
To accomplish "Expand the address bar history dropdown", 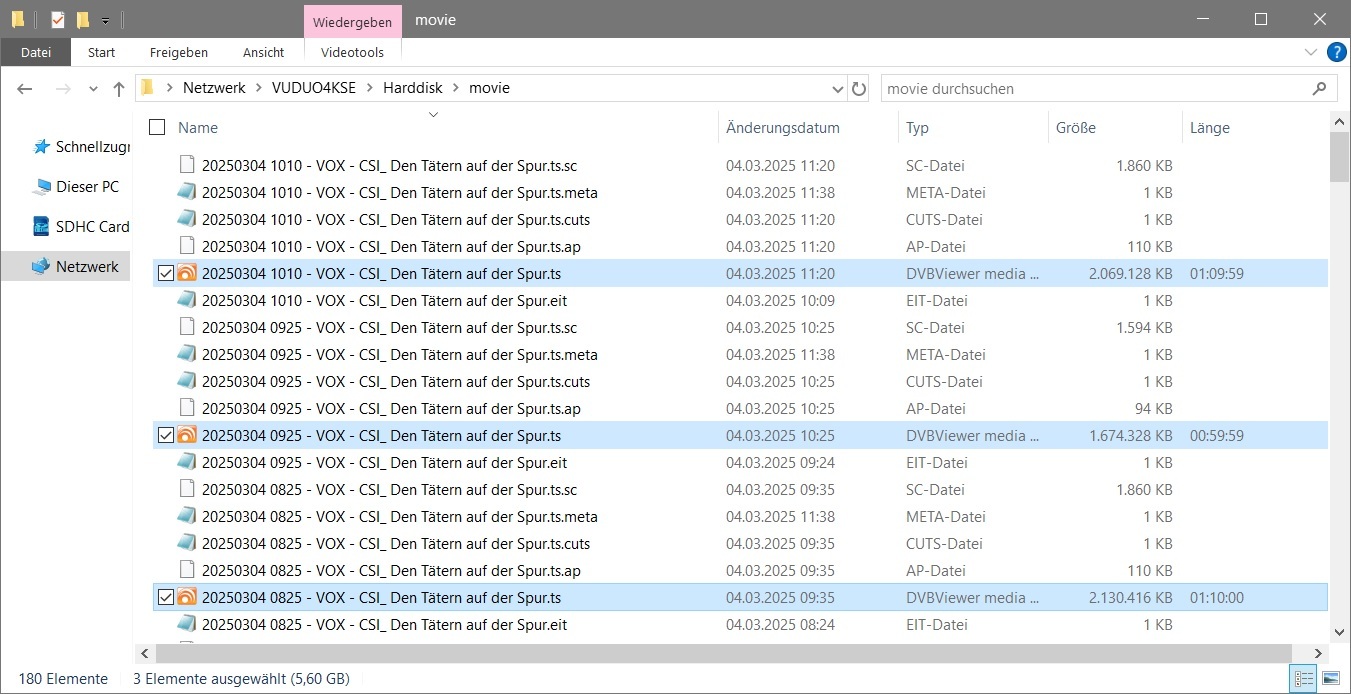I will tap(838, 89).
